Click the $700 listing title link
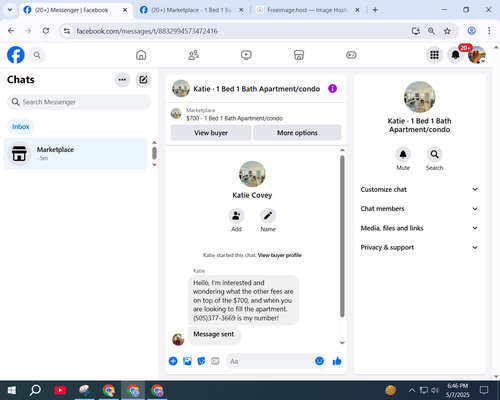This screenshot has height=400, width=500. (x=234, y=118)
